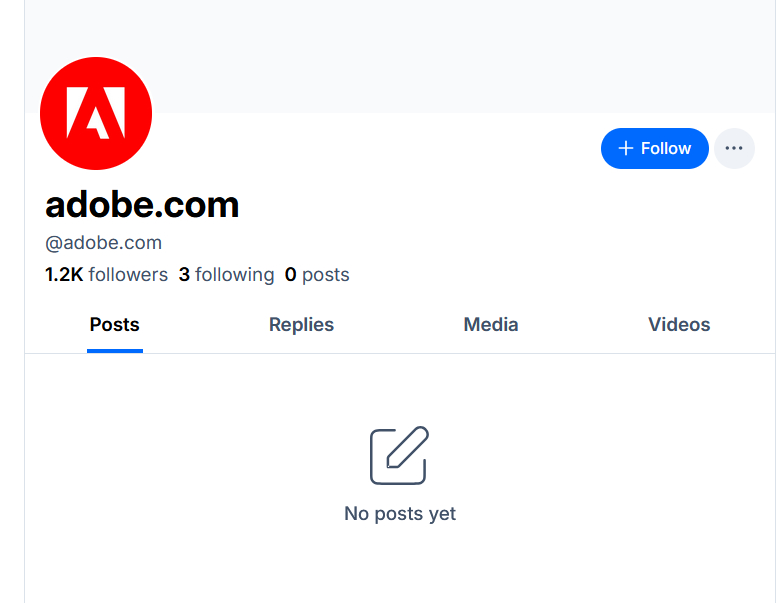Click the "No posts yet" message
This screenshot has width=776, height=603.
[x=400, y=514]
